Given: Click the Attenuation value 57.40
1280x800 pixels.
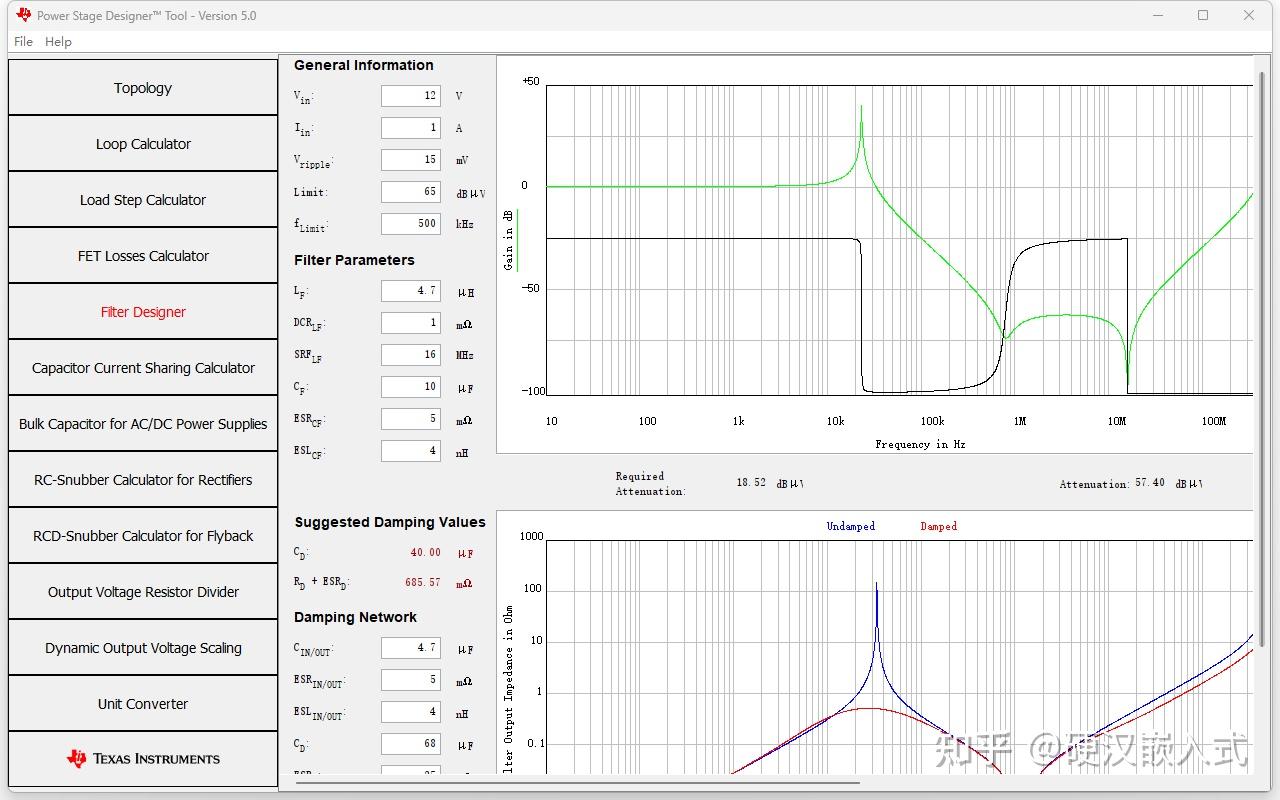Looking at the screenshot, I should [x=1150, y=483].
